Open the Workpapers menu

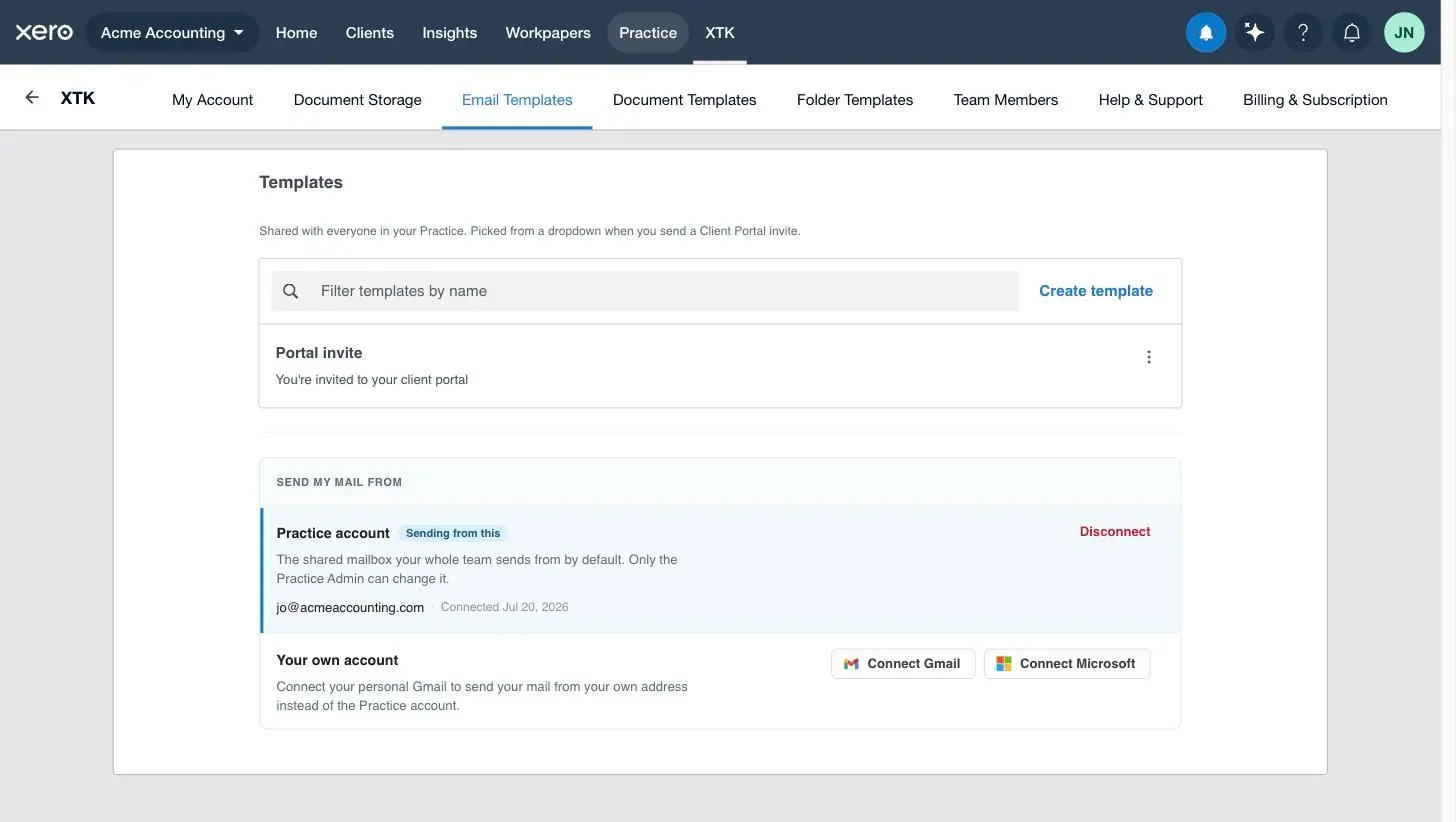[x=548, y=32]
